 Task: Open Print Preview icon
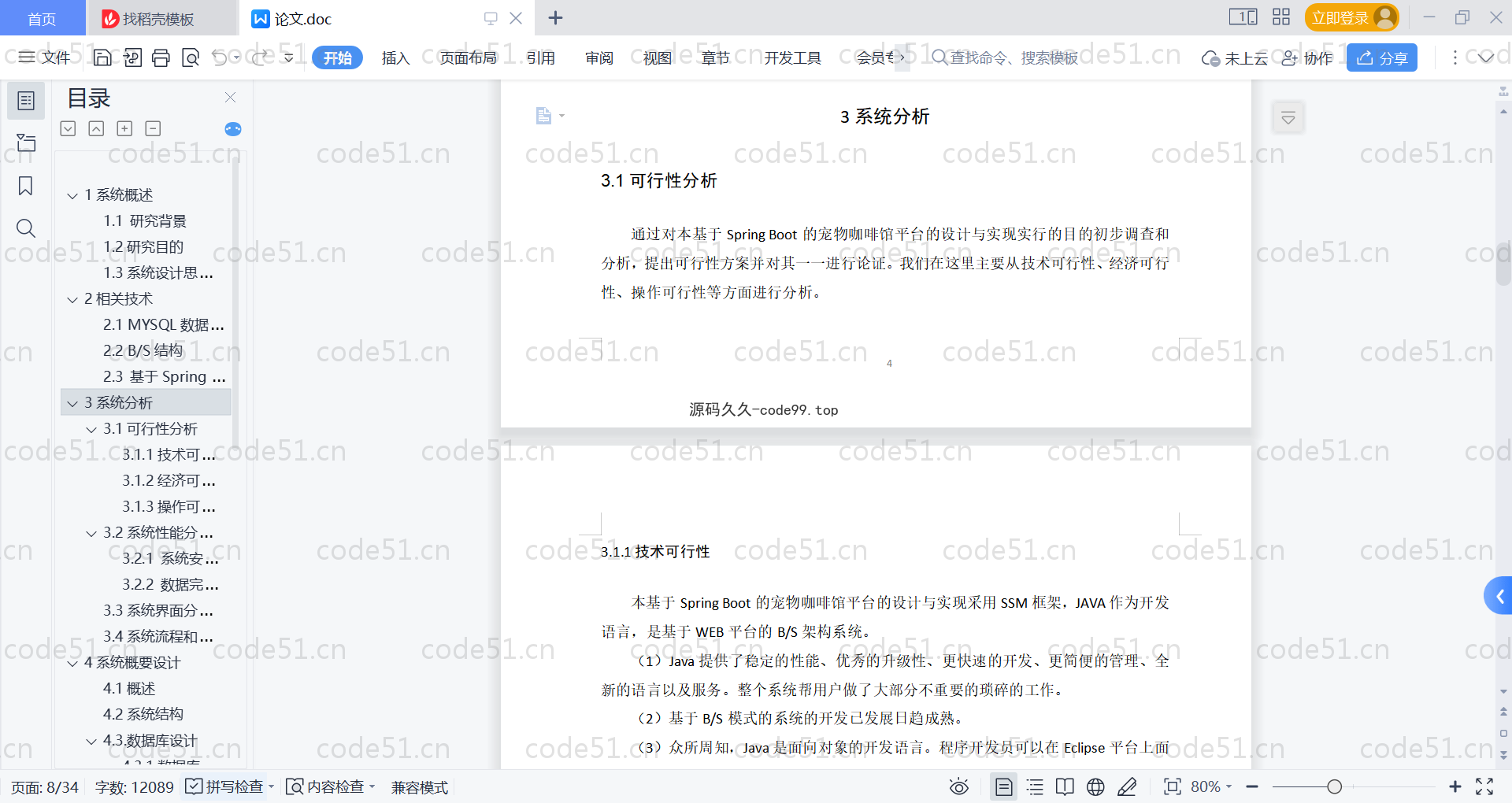[x=191, y=57]
